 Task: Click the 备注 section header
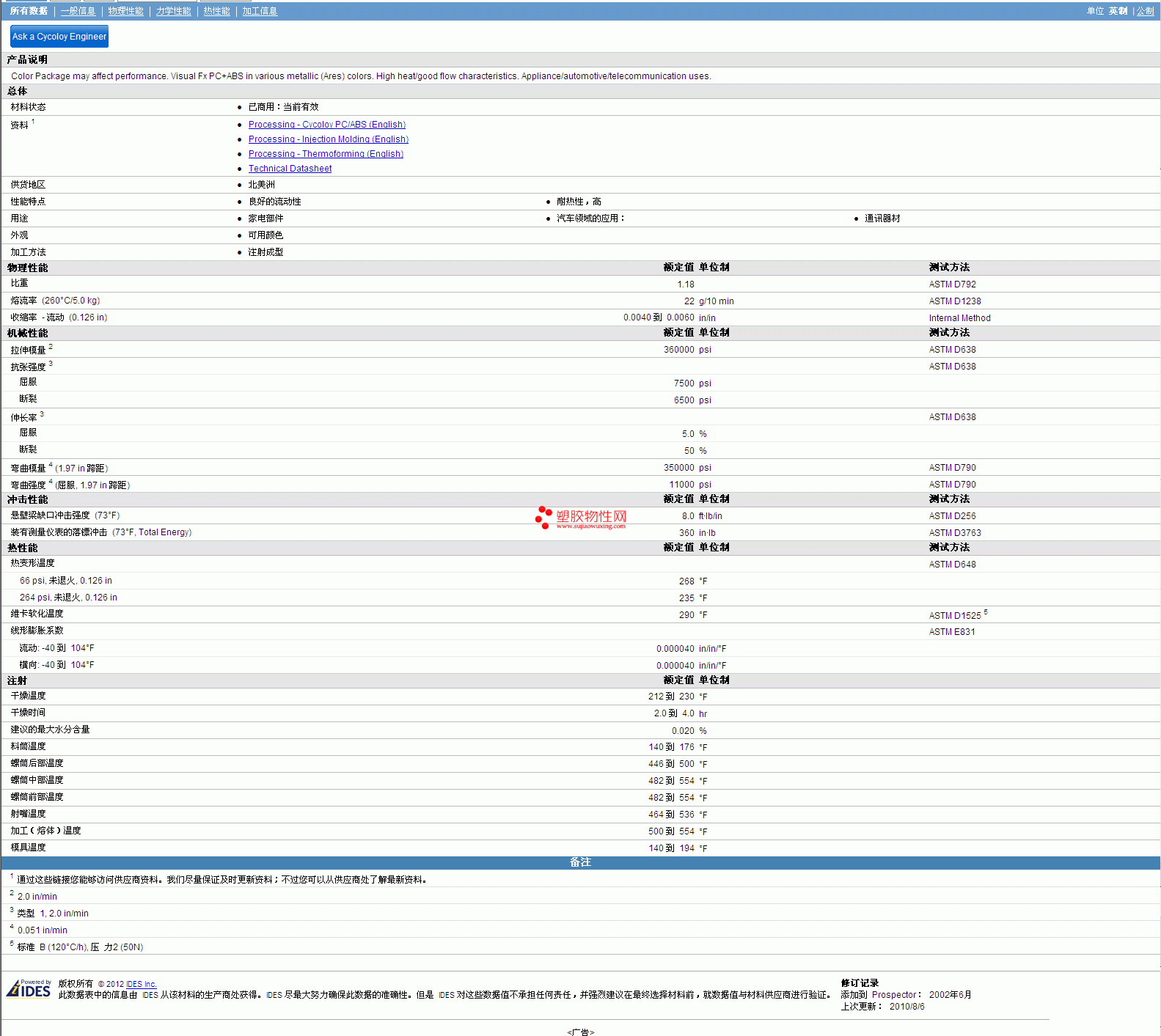pos(580,863)
